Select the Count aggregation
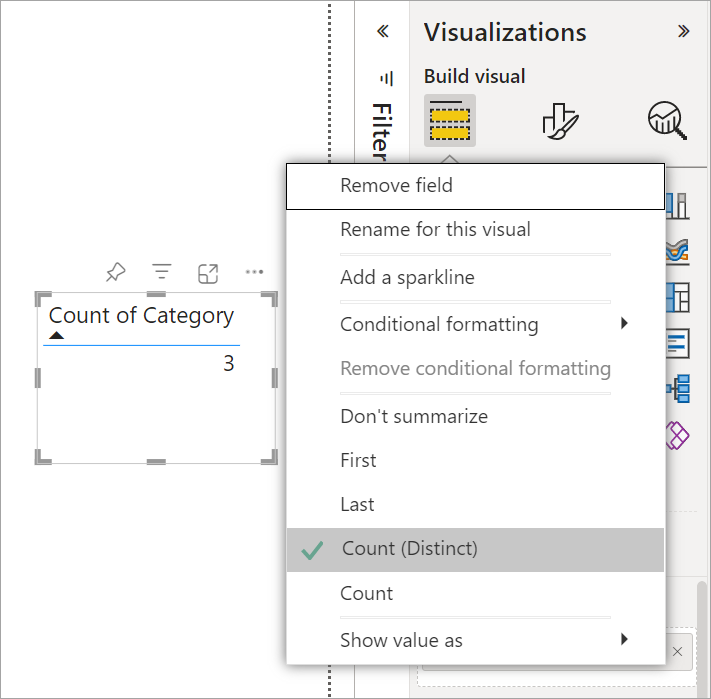 367,593
